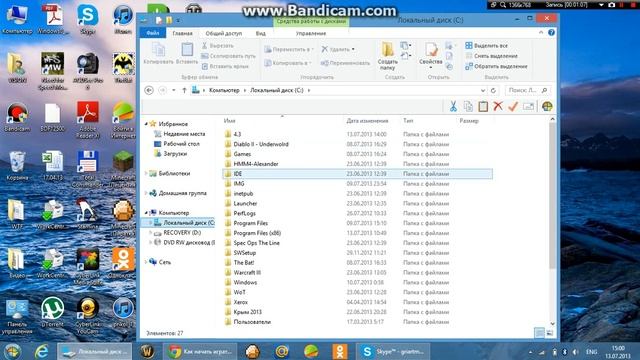Switch to the Управление ribbon tab
Screen dimensions: 640x360
[311, 33]
